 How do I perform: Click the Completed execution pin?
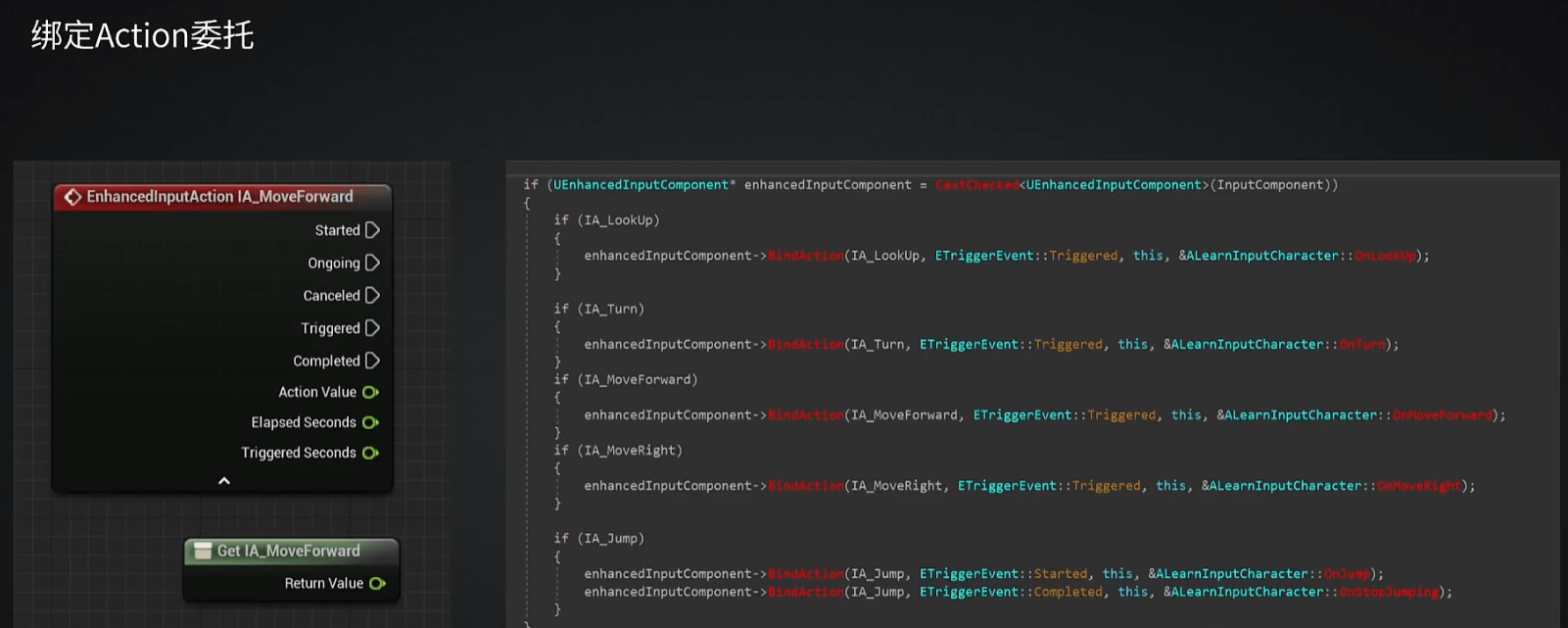pos(372,361)
